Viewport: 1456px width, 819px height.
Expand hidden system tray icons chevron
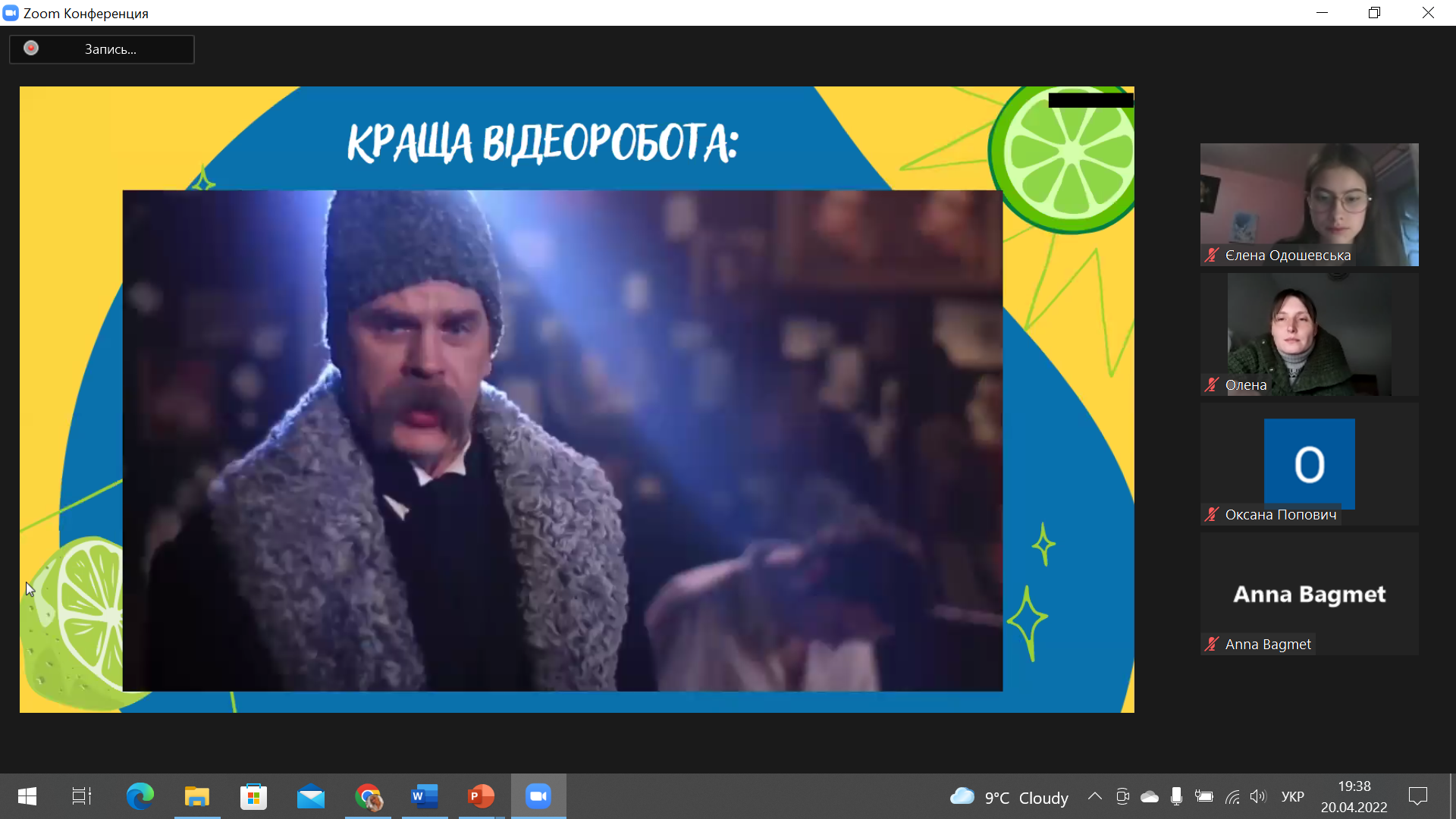[1094, 796]
